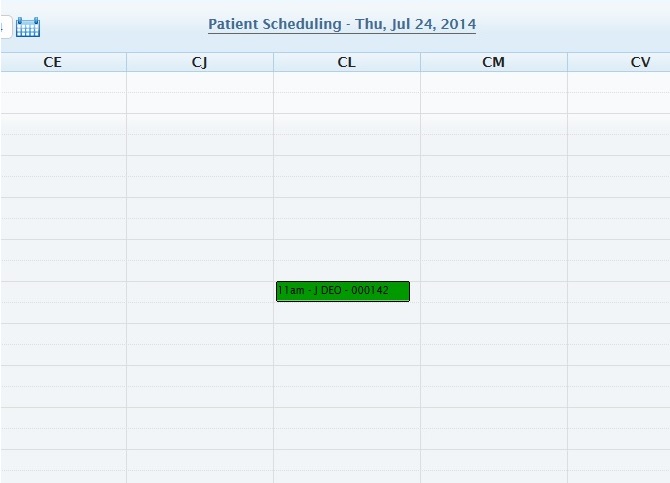Select the CE provider column header

53,62
